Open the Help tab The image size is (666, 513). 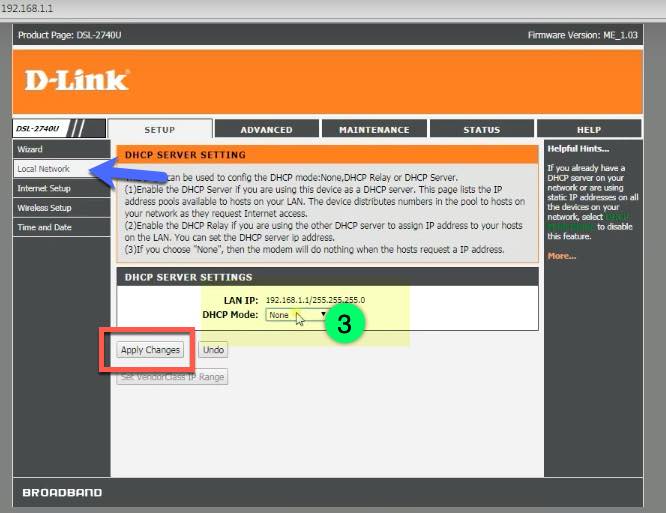pos(589,129)
